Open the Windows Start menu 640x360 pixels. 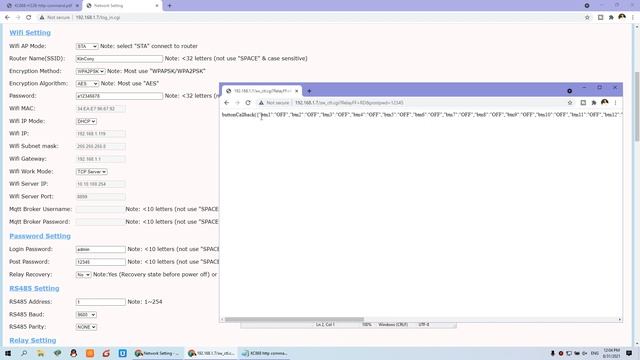pos(8,353)
